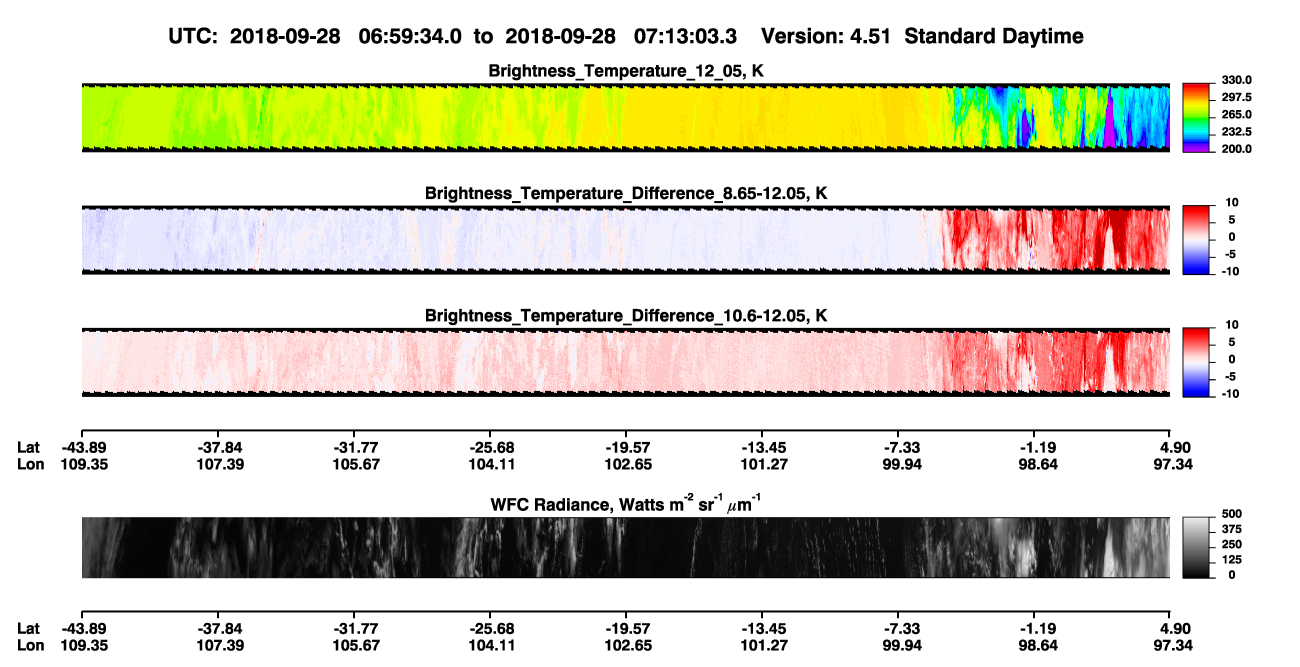
Task: Click the start time 06:59:34.0 in header
Action: 411,36
